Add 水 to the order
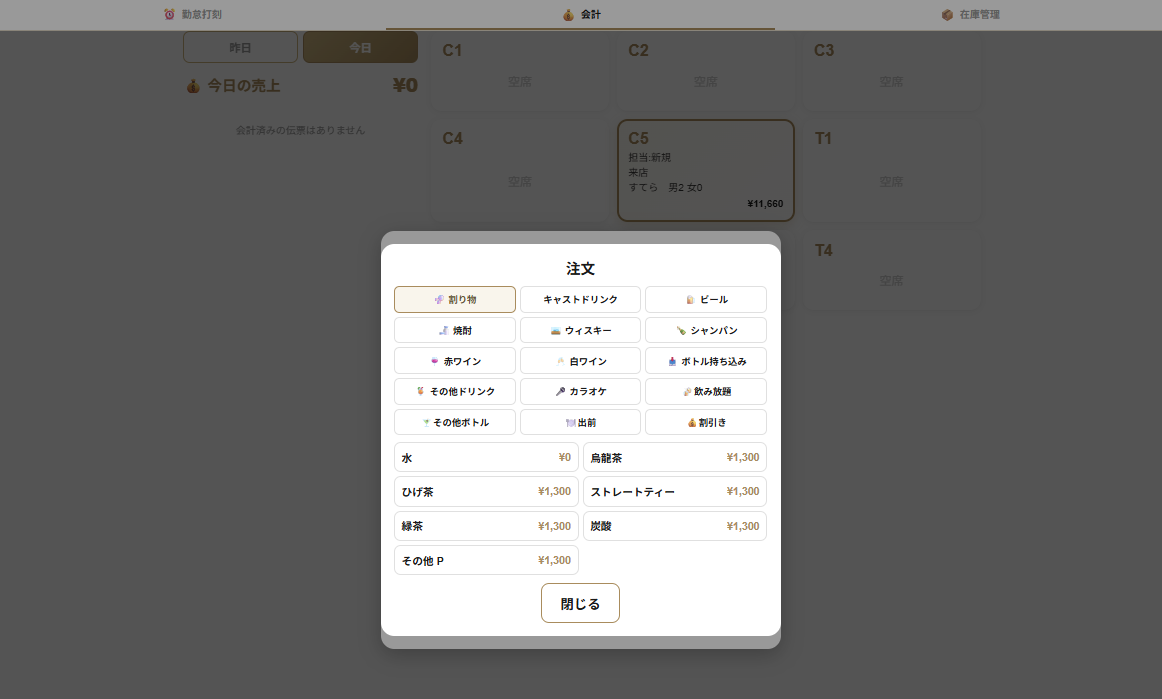The height and width of the screenshot is (699, 1162). [486, 457]
